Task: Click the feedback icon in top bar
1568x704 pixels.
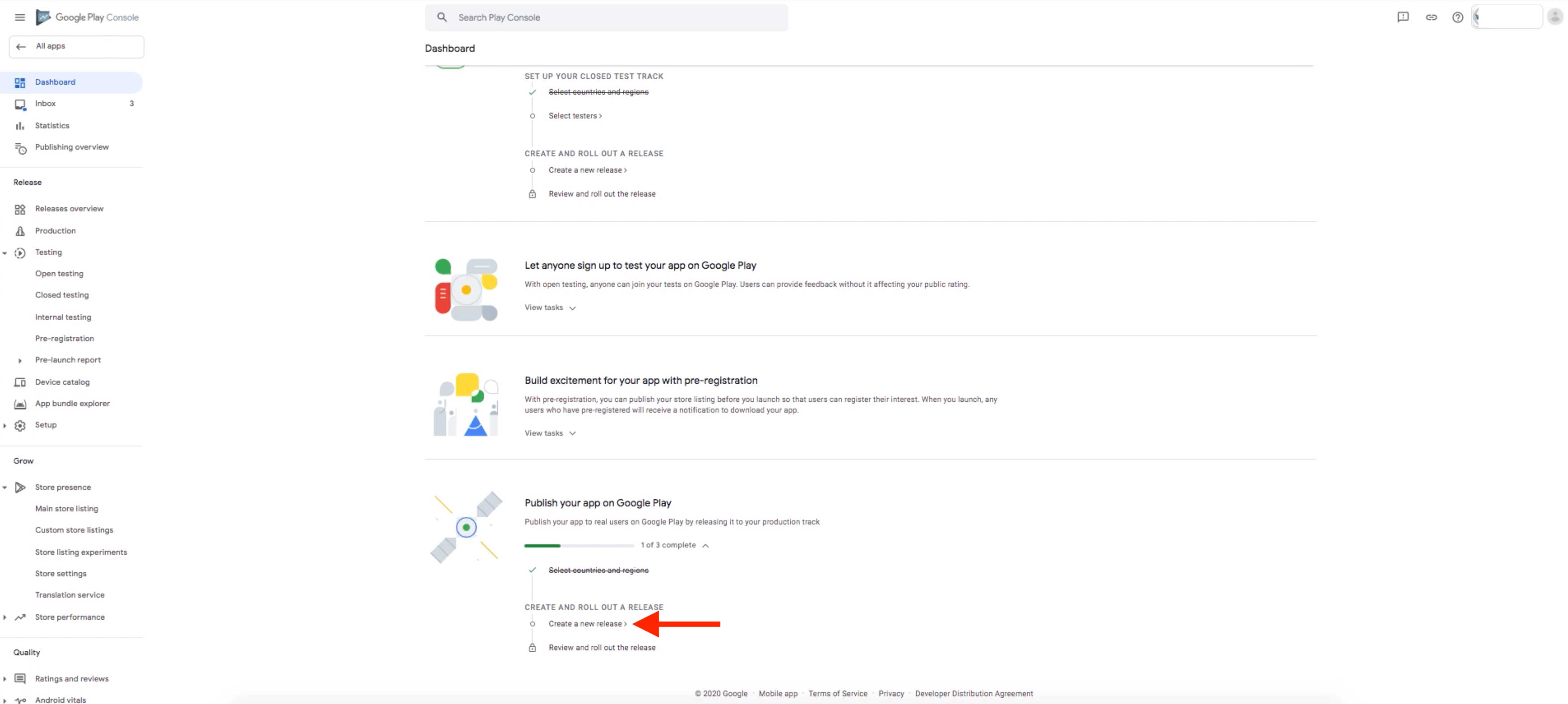Action: 1402,17
